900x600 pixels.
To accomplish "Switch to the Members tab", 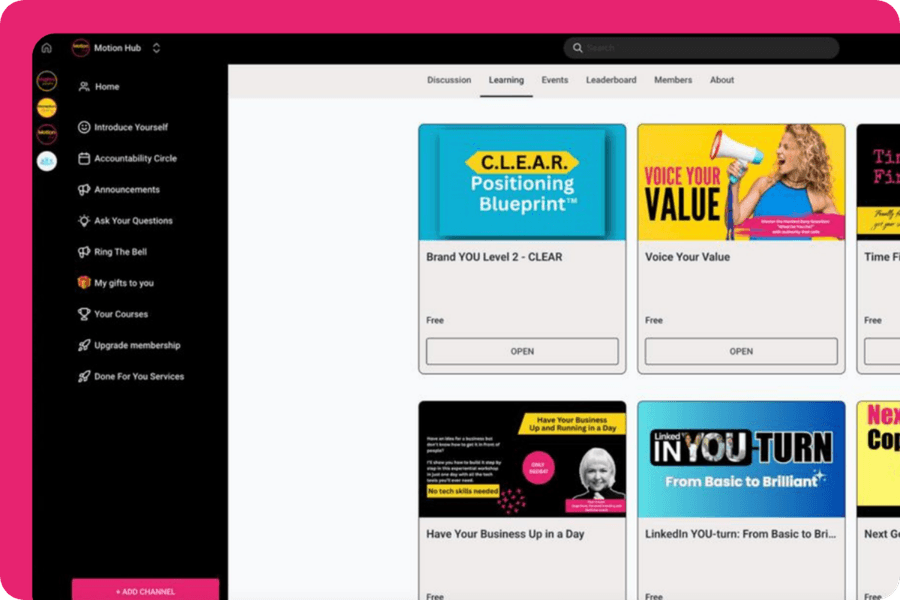I will coord(673,80).
